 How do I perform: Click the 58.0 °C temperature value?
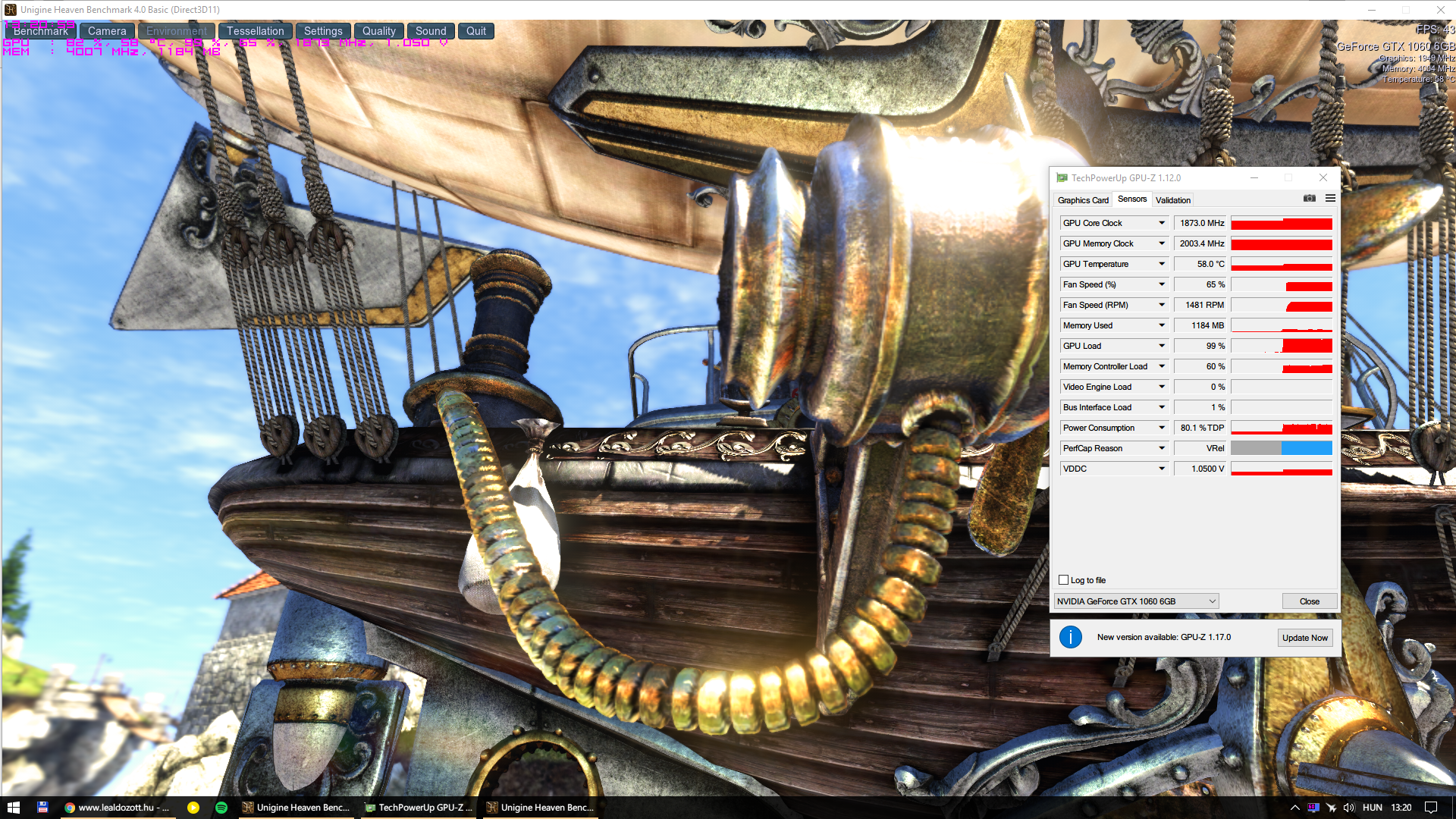click(x=1200, y=264)
